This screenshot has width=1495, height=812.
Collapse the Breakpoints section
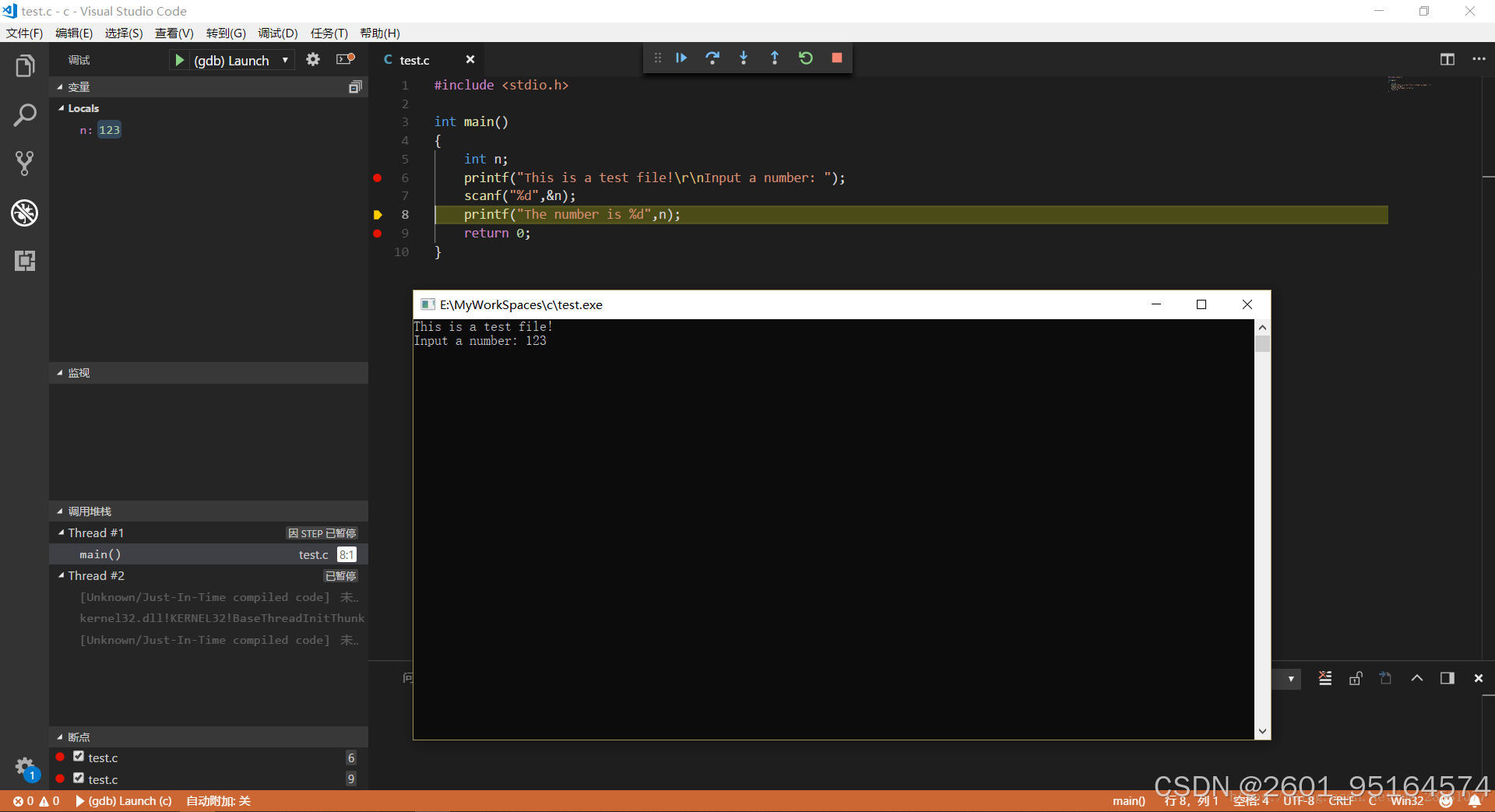(209, 737)
